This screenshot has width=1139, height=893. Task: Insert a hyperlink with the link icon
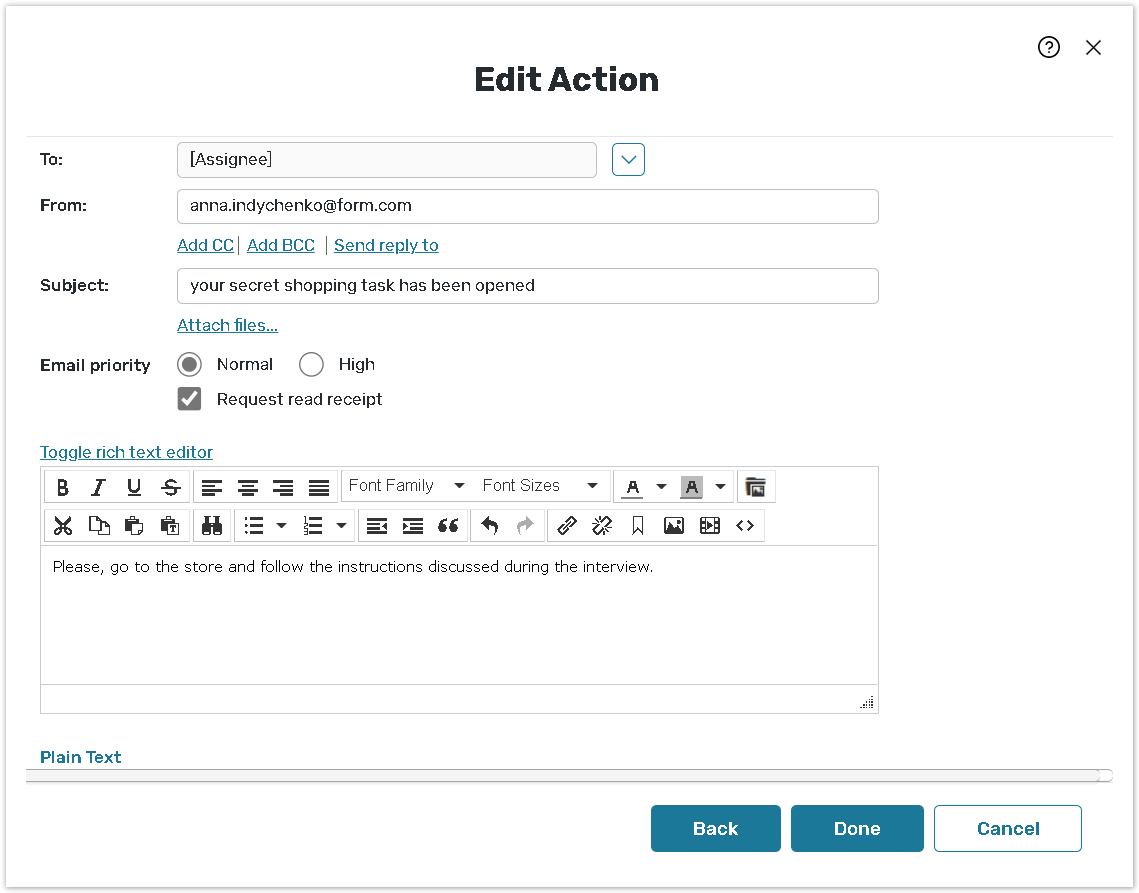[566, 525]
